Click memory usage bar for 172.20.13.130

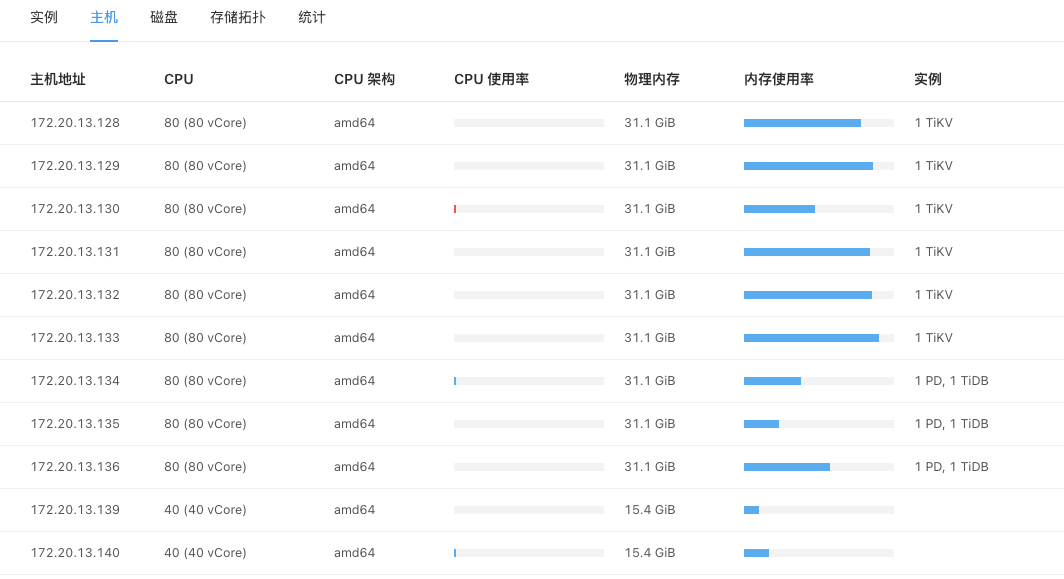[819, 209]
